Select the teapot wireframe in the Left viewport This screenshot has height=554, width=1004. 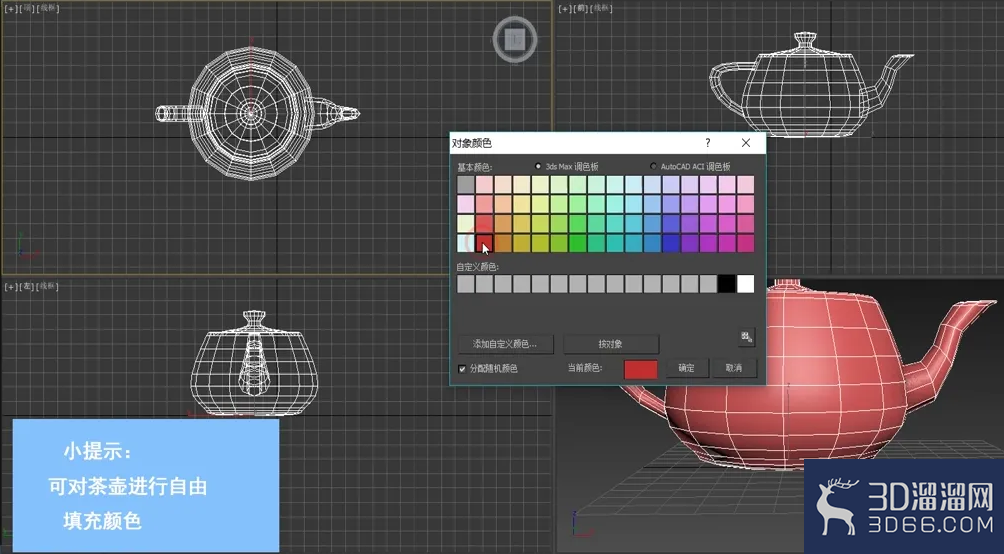(x=254, y=363)
